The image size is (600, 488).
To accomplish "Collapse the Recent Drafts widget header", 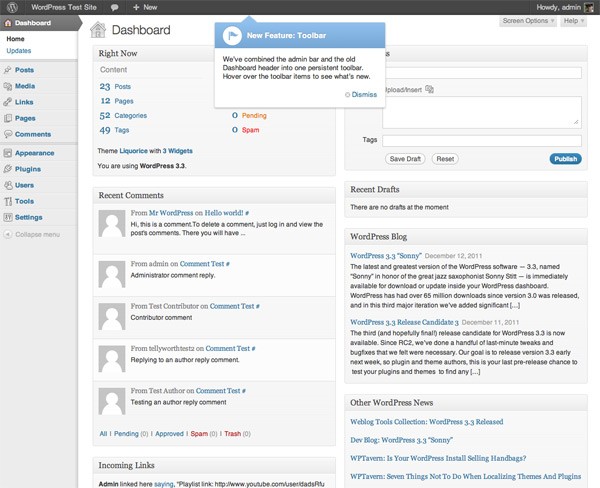I will pos(466,189).
